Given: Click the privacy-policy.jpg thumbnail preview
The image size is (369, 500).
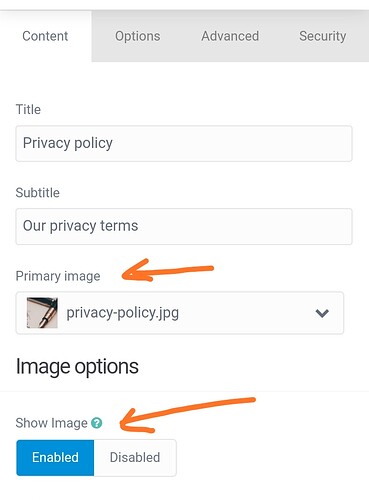Looking at the screenshot, I should point(42,313).
